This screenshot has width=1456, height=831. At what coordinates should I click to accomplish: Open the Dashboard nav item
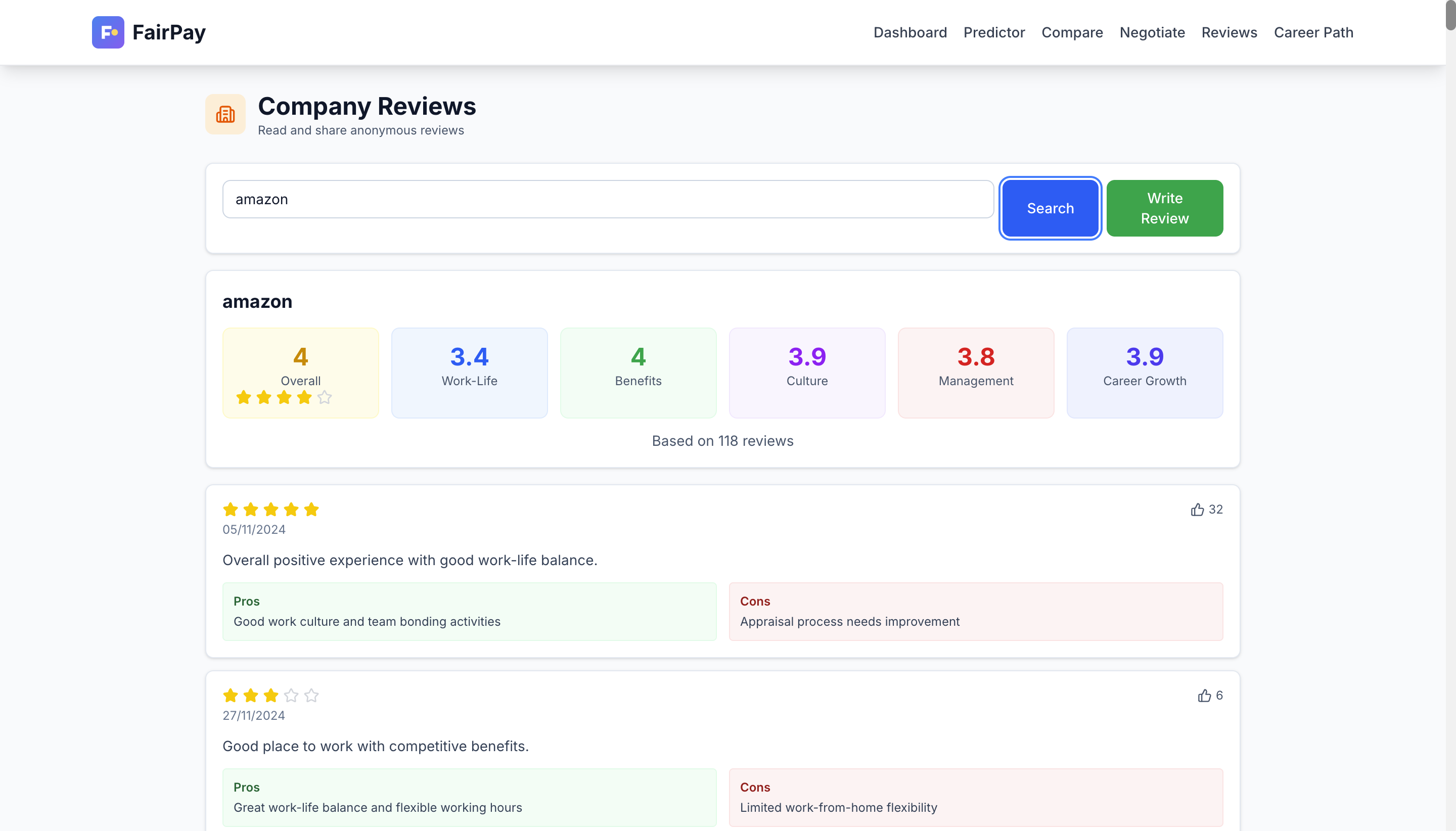point(910,32)
